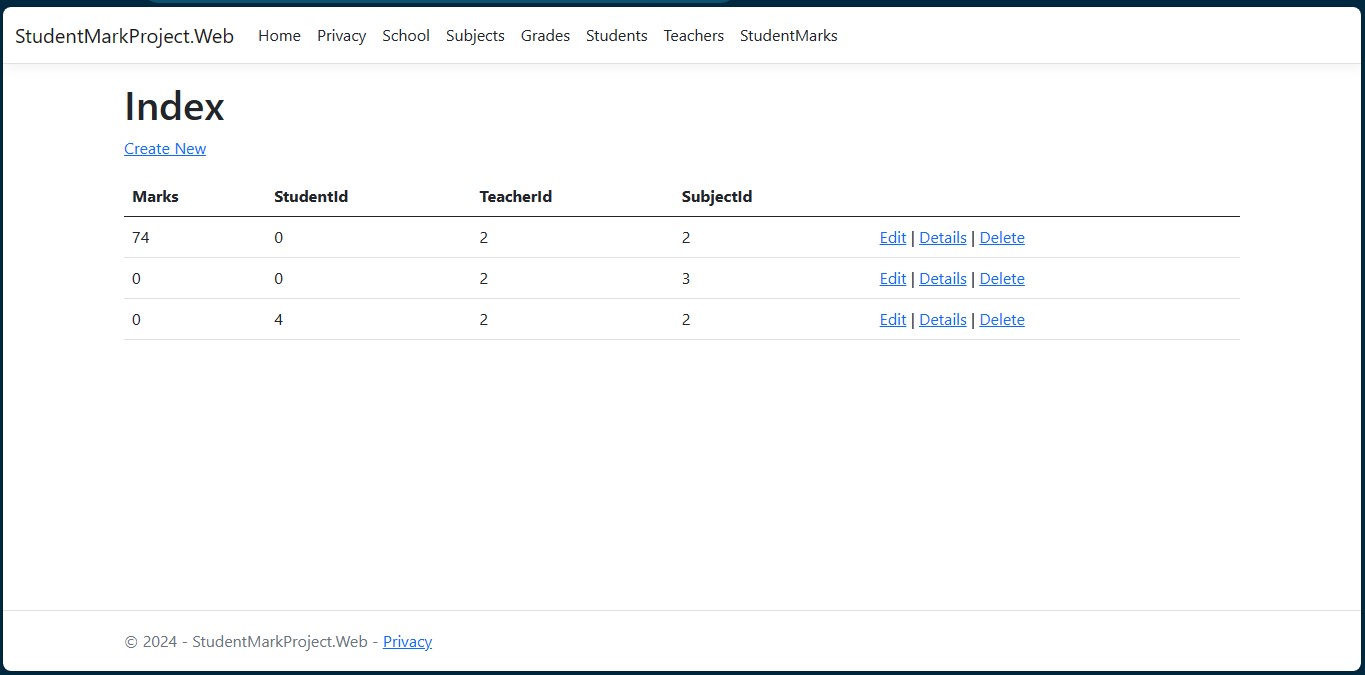The image size is (1365, 675).
Task: Delete the row with SubjectId 3
Action: tap(1001, 279)
